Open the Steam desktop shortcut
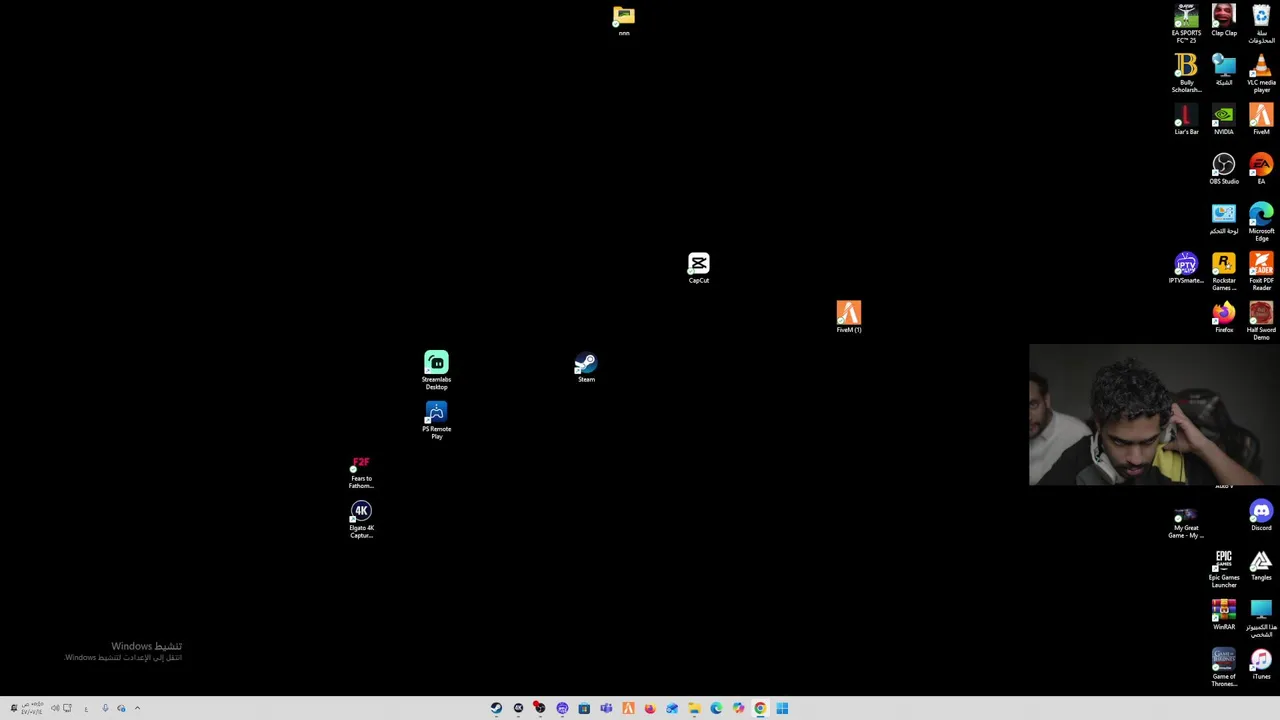 [x=586, y=367]
